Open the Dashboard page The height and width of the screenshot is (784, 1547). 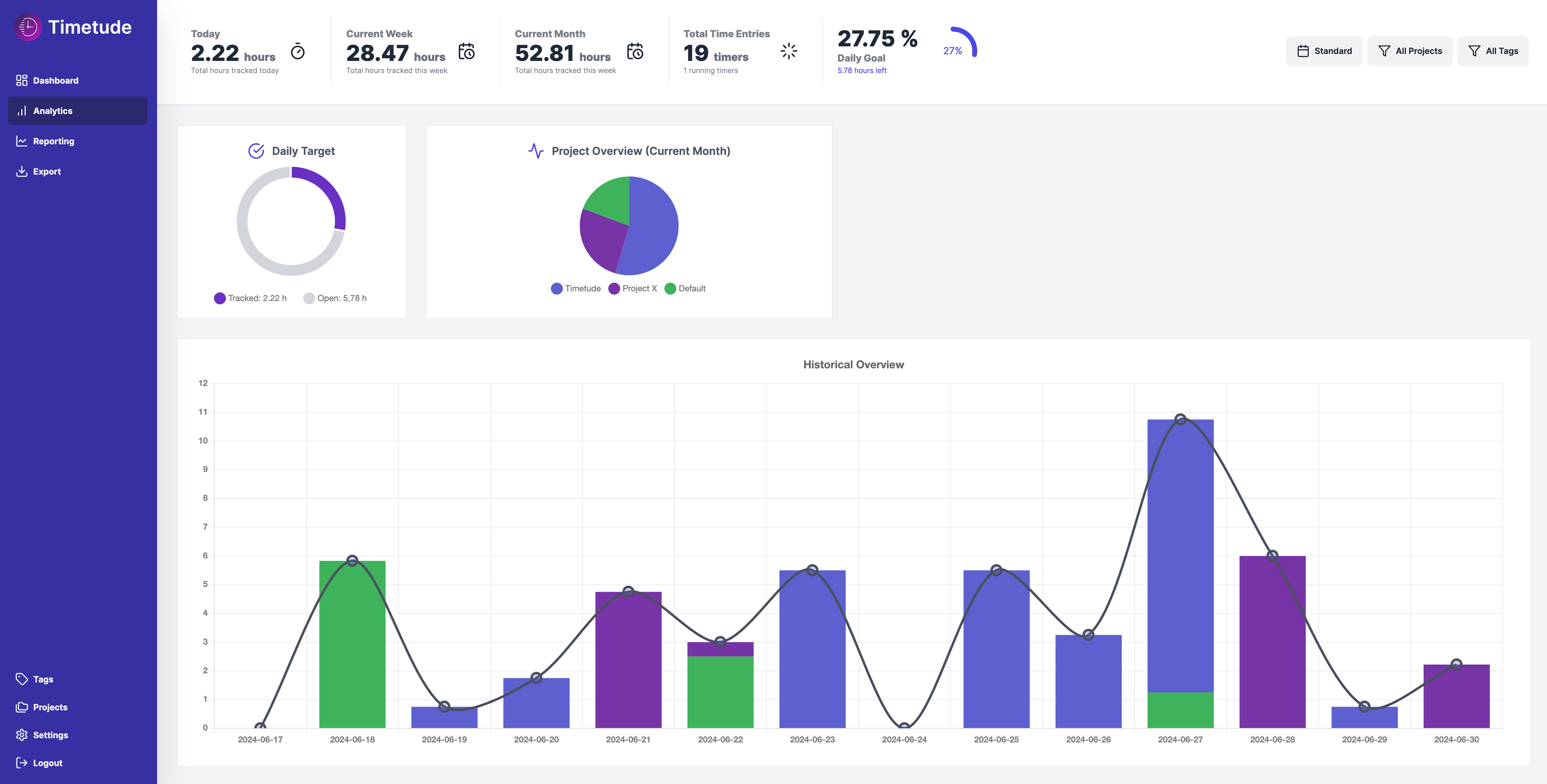pyautogui.click(x=77, y=80)
